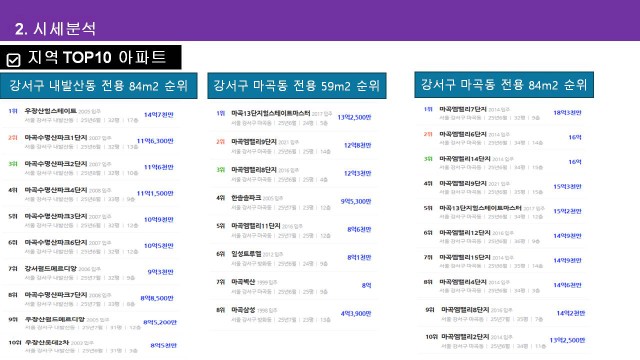Open 마곡13단지힐스테이트마스터 in the 84m2 list
The image size is (640, 360).
[480, 208]
